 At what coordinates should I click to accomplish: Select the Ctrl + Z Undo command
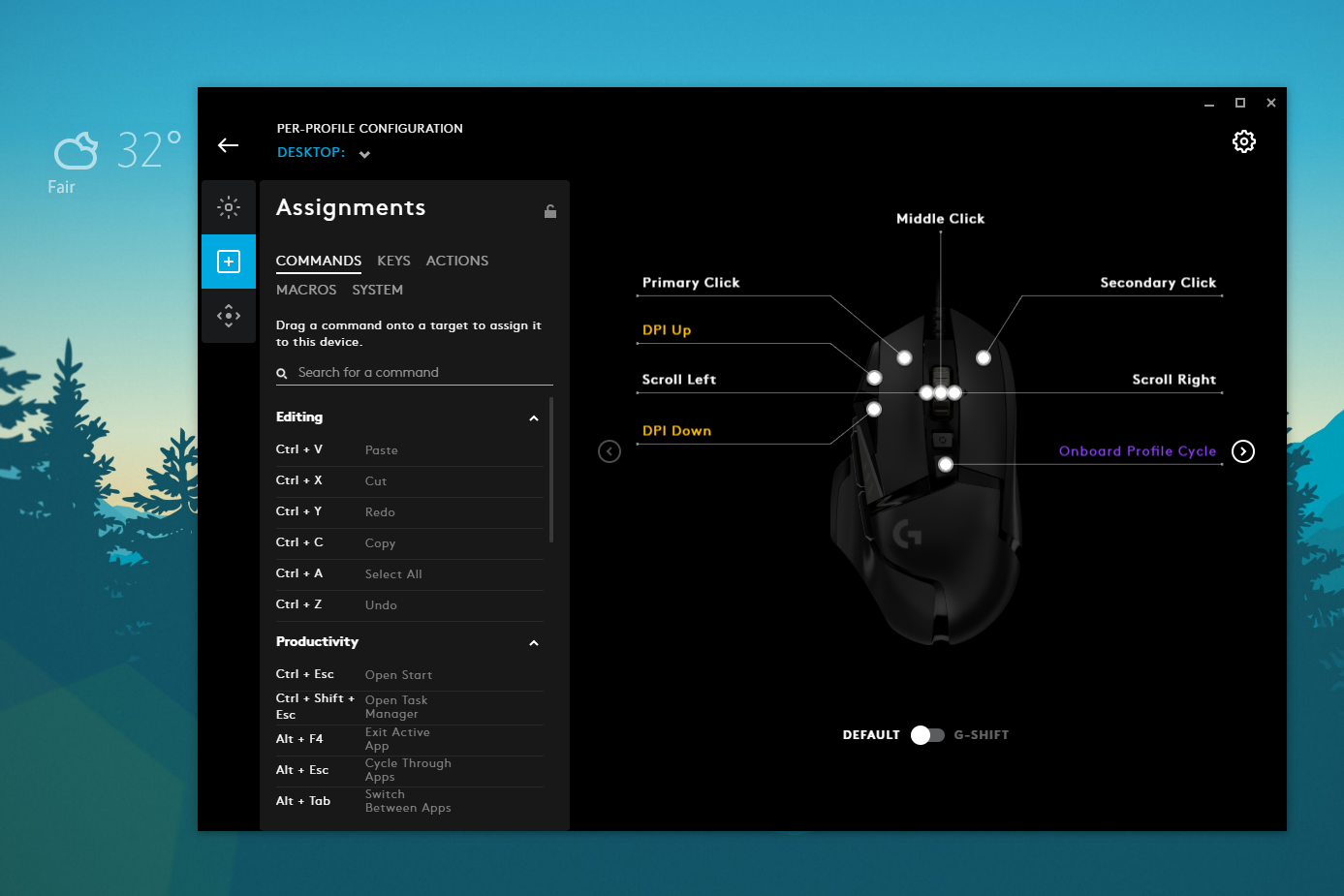click(409, 605)
